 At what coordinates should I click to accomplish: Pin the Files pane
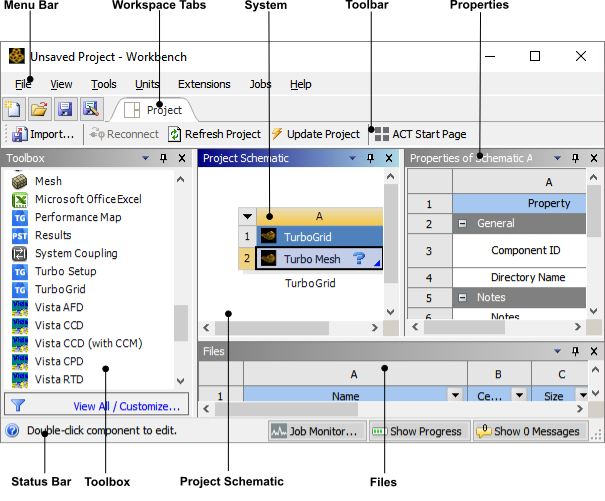575,351
